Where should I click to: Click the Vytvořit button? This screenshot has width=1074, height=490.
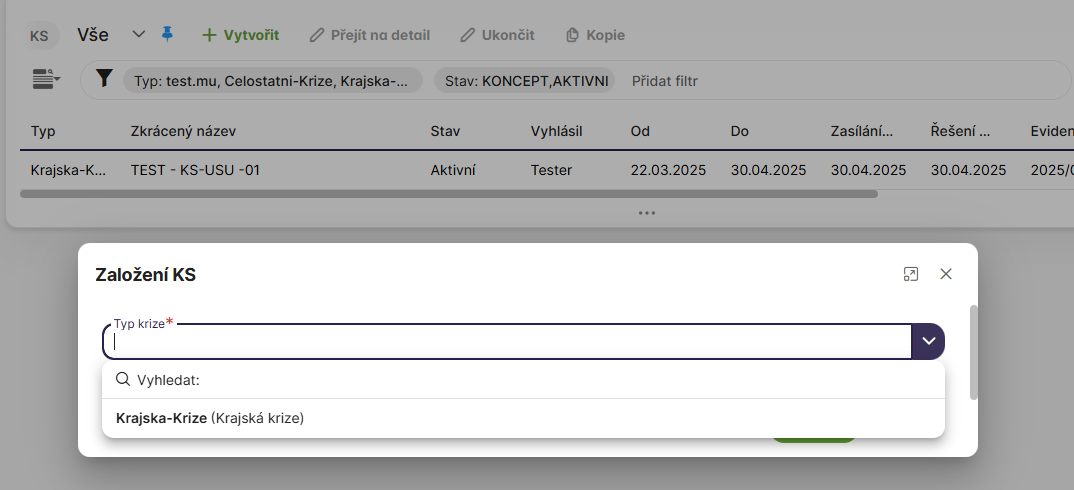point(240,35)
